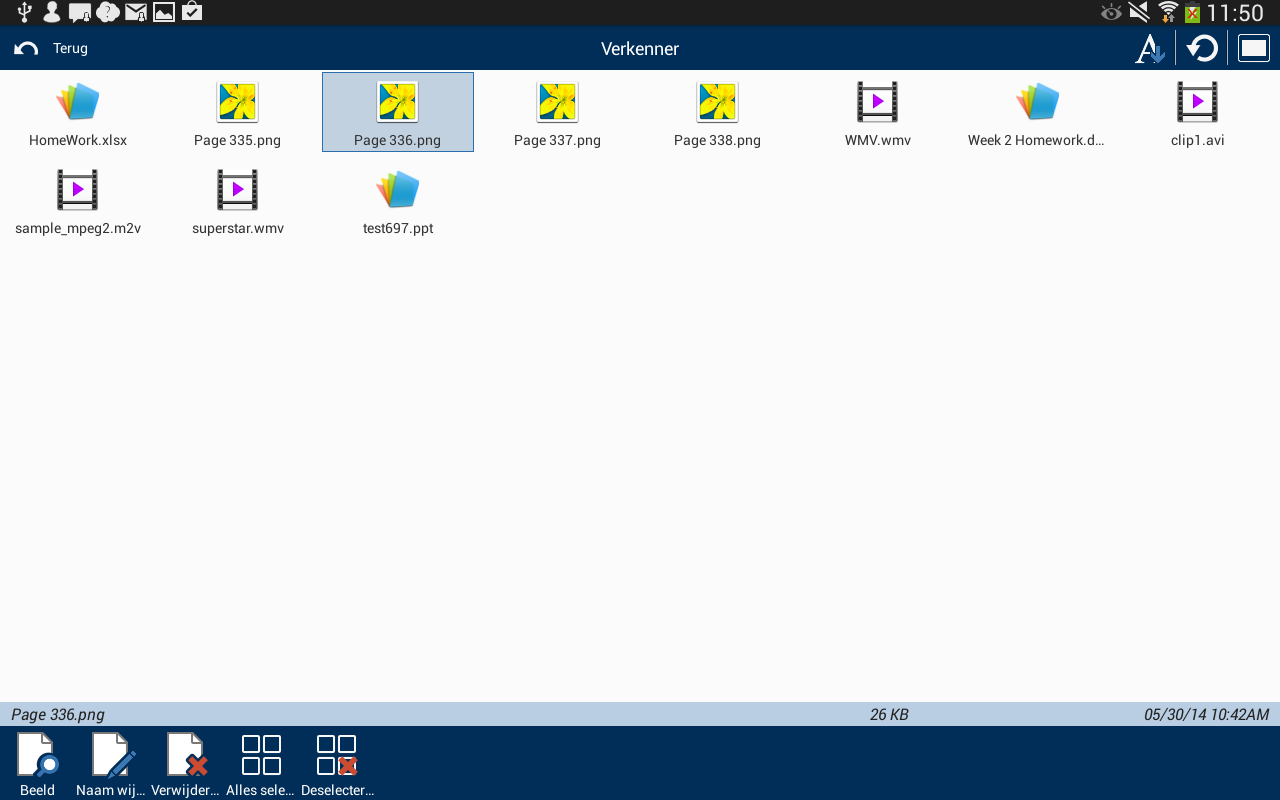Tap the Beeld view file button

tap(38, 764)
